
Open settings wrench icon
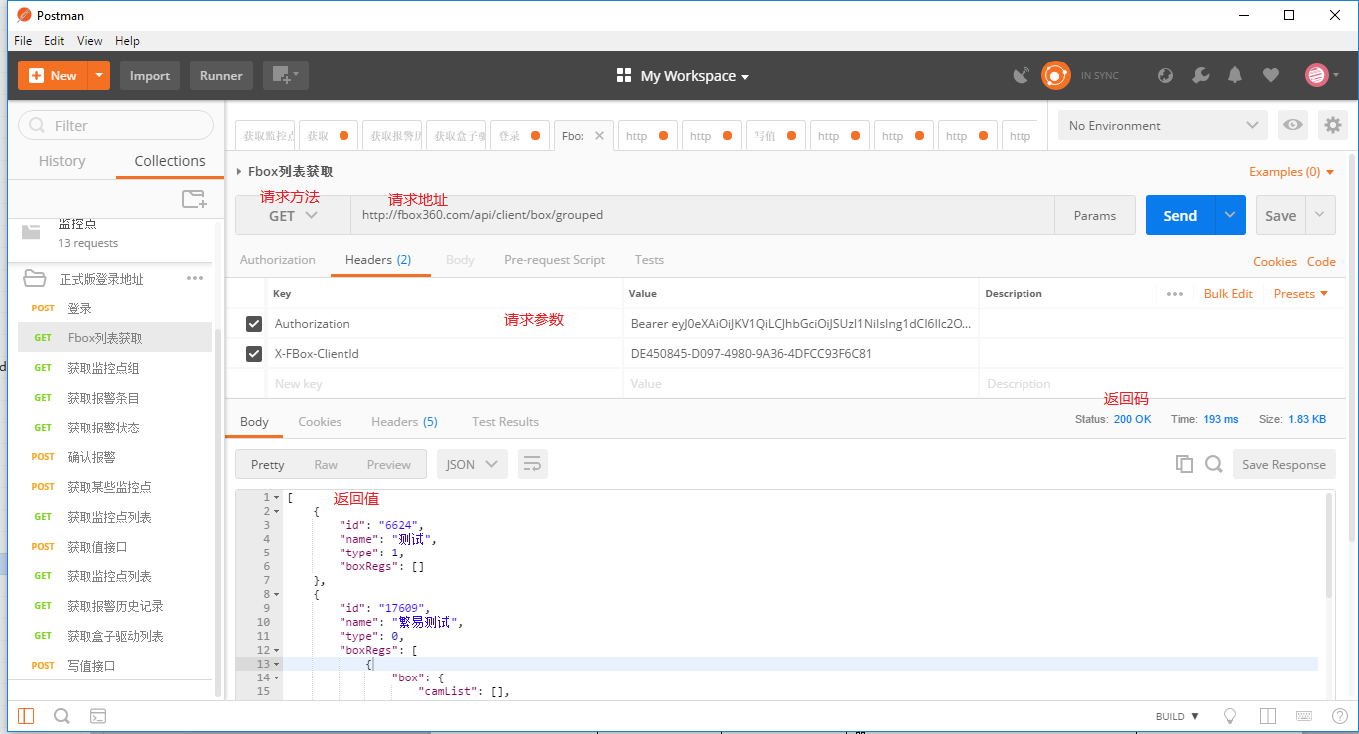(x=1201, y=75)
